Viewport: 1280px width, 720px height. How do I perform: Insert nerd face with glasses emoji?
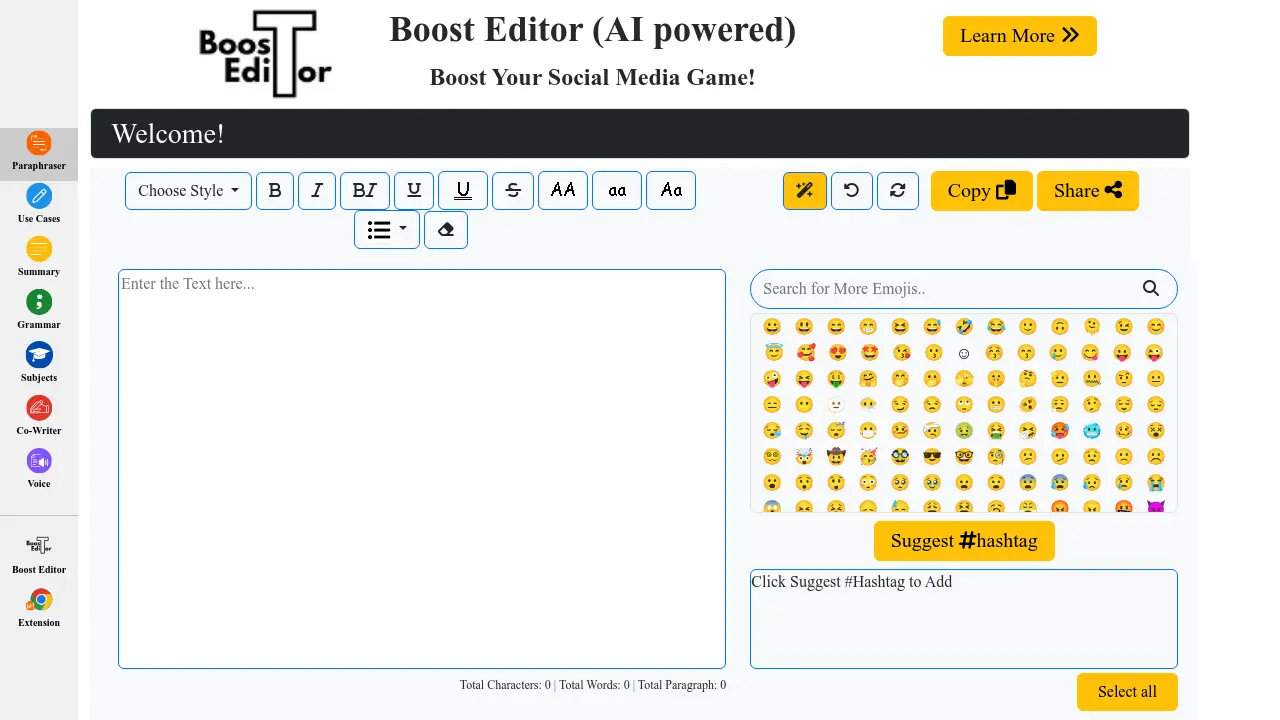click(x=964, y=457)
